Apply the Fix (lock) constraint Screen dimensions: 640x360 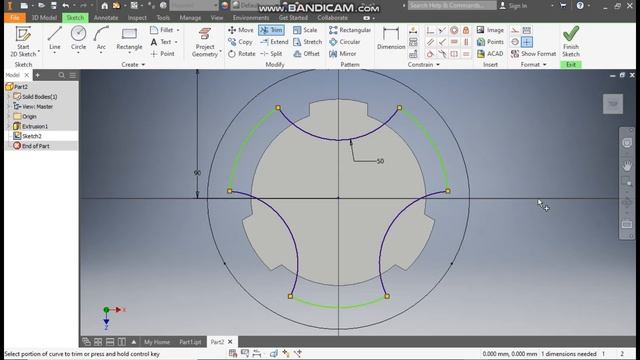tap(466, 30)
